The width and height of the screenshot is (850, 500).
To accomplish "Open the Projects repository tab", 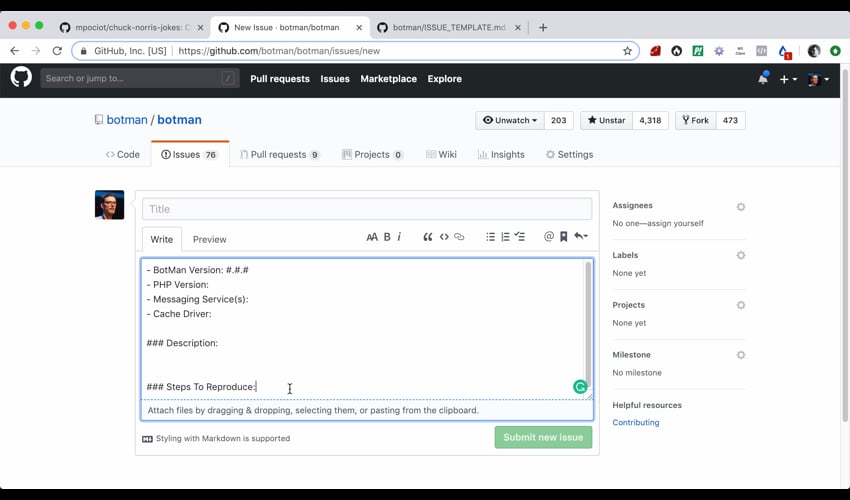I will (372, 155).
